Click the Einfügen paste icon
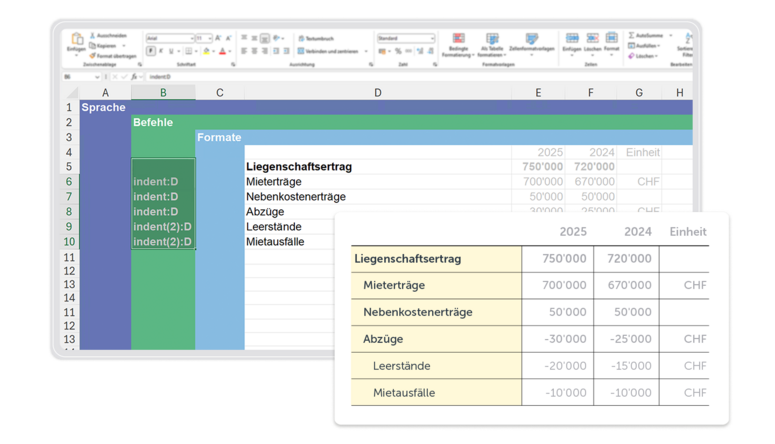This screenshot has height=444, width=775. pyautogui.click(x=76, y=39)
